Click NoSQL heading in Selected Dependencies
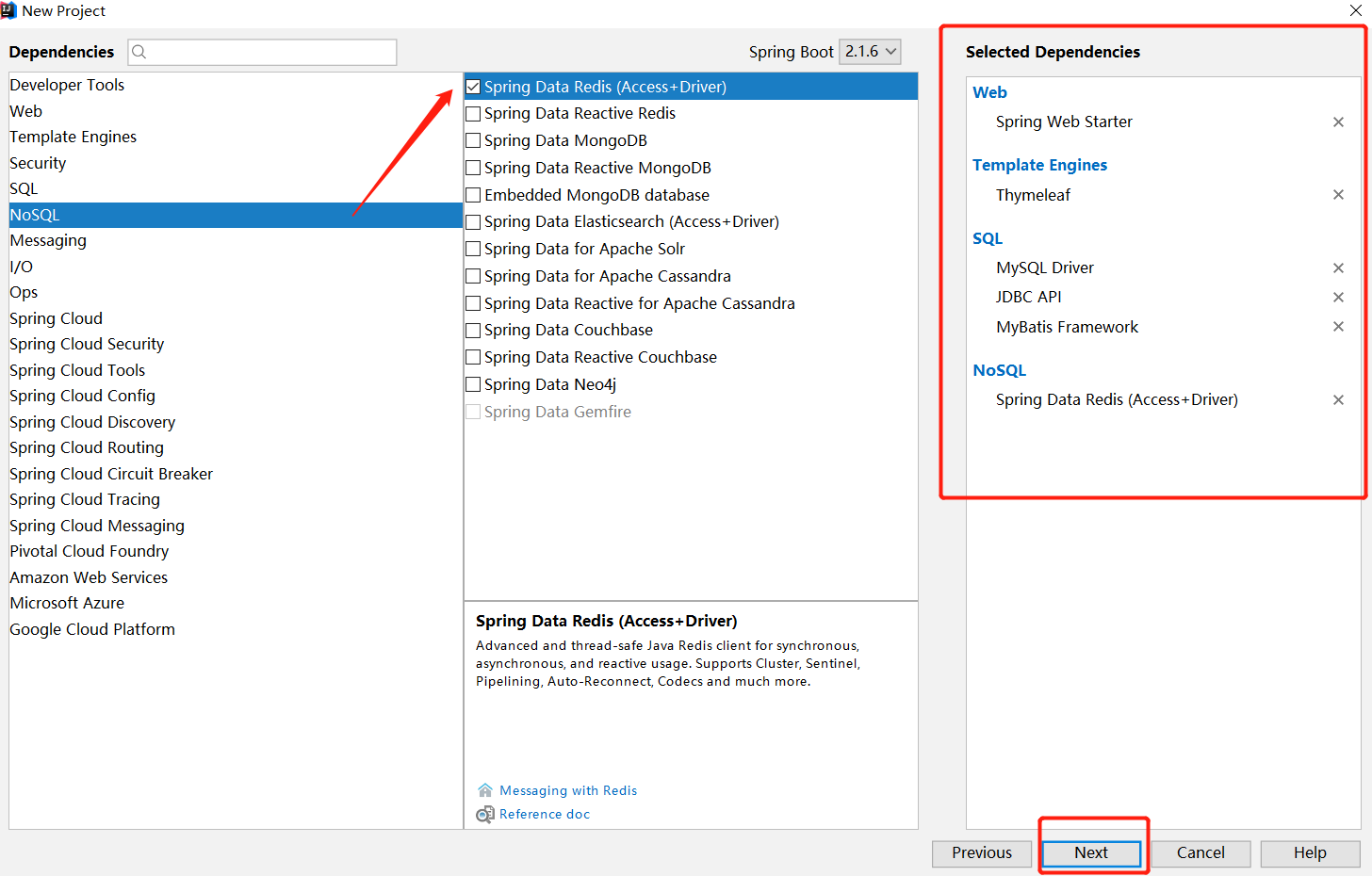Viewport: 1372px width, 876px height. coord(999,370)
